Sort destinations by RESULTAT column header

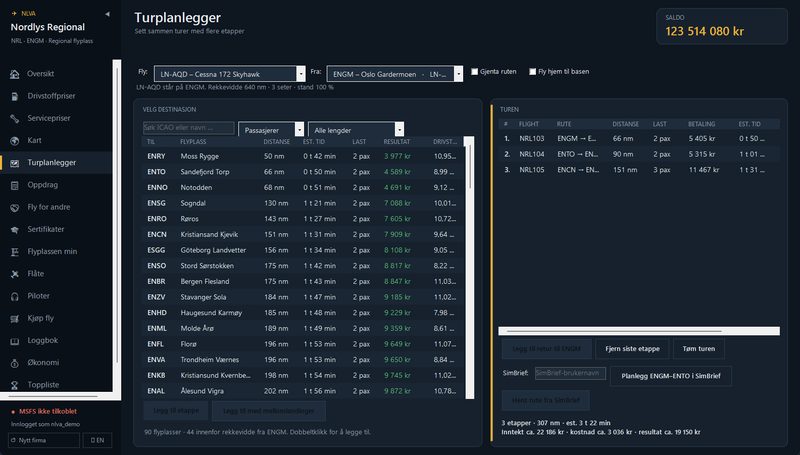(396, 142)
